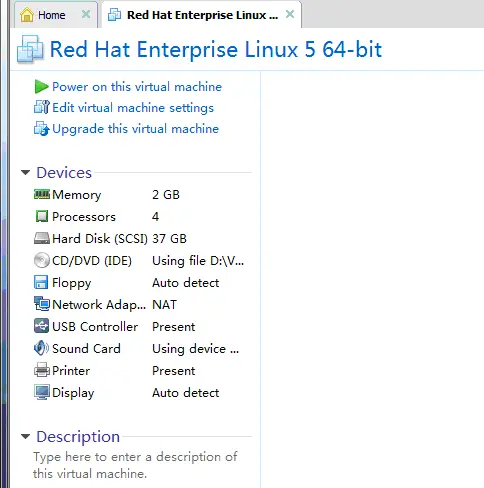Viewport: 484px width, 488px height.
Task: Click the Processors icon
Action: click(42, 217)
